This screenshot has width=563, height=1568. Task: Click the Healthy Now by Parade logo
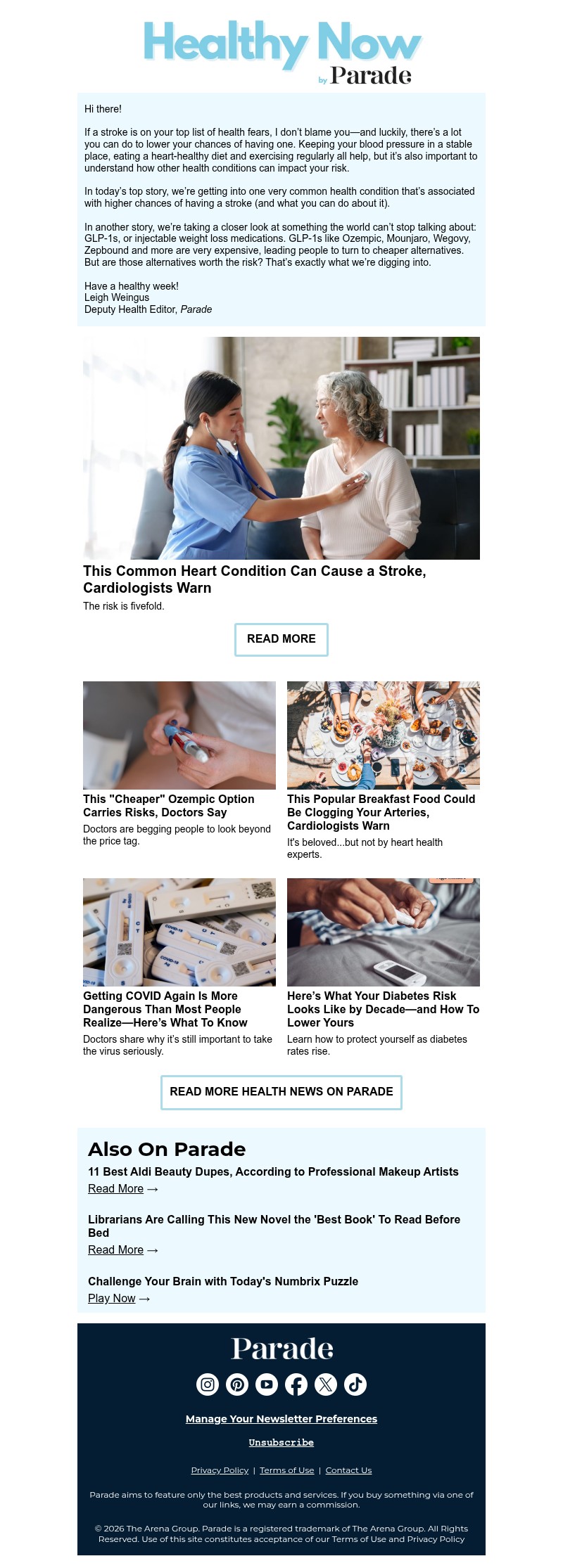click(x=281, y=52)
